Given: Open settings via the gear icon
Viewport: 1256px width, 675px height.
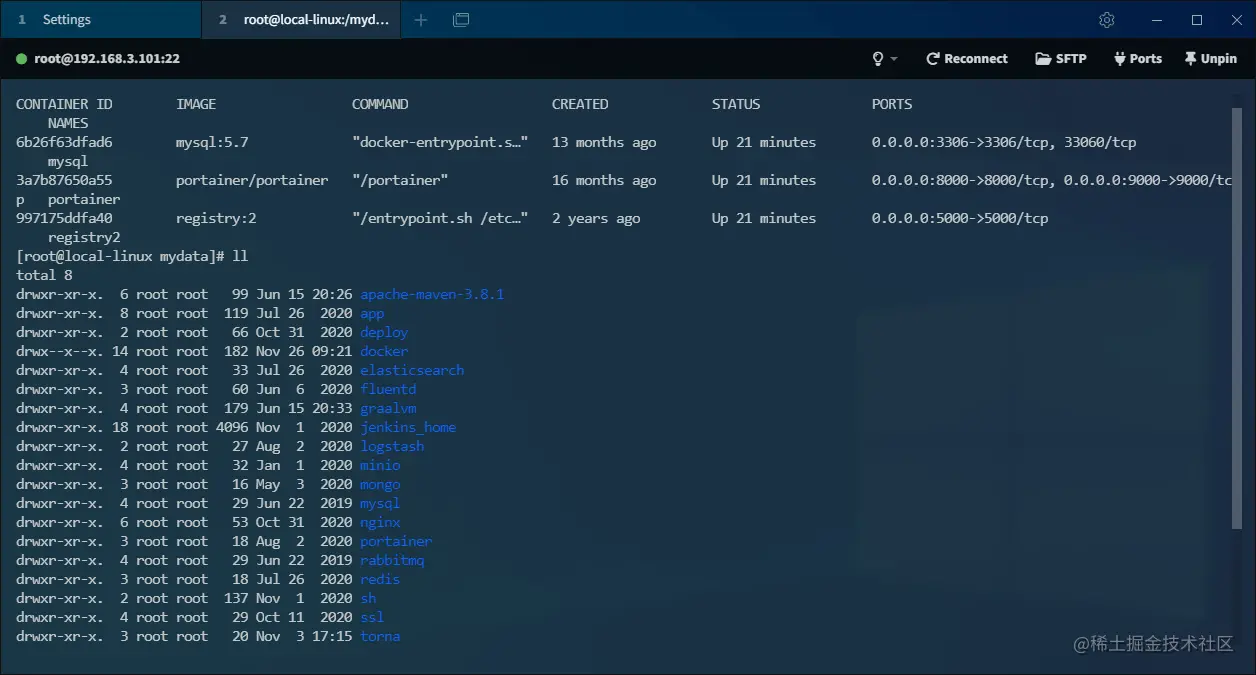Looking at the screenshot, I should pyautogui.click(x=1106, y=20).
